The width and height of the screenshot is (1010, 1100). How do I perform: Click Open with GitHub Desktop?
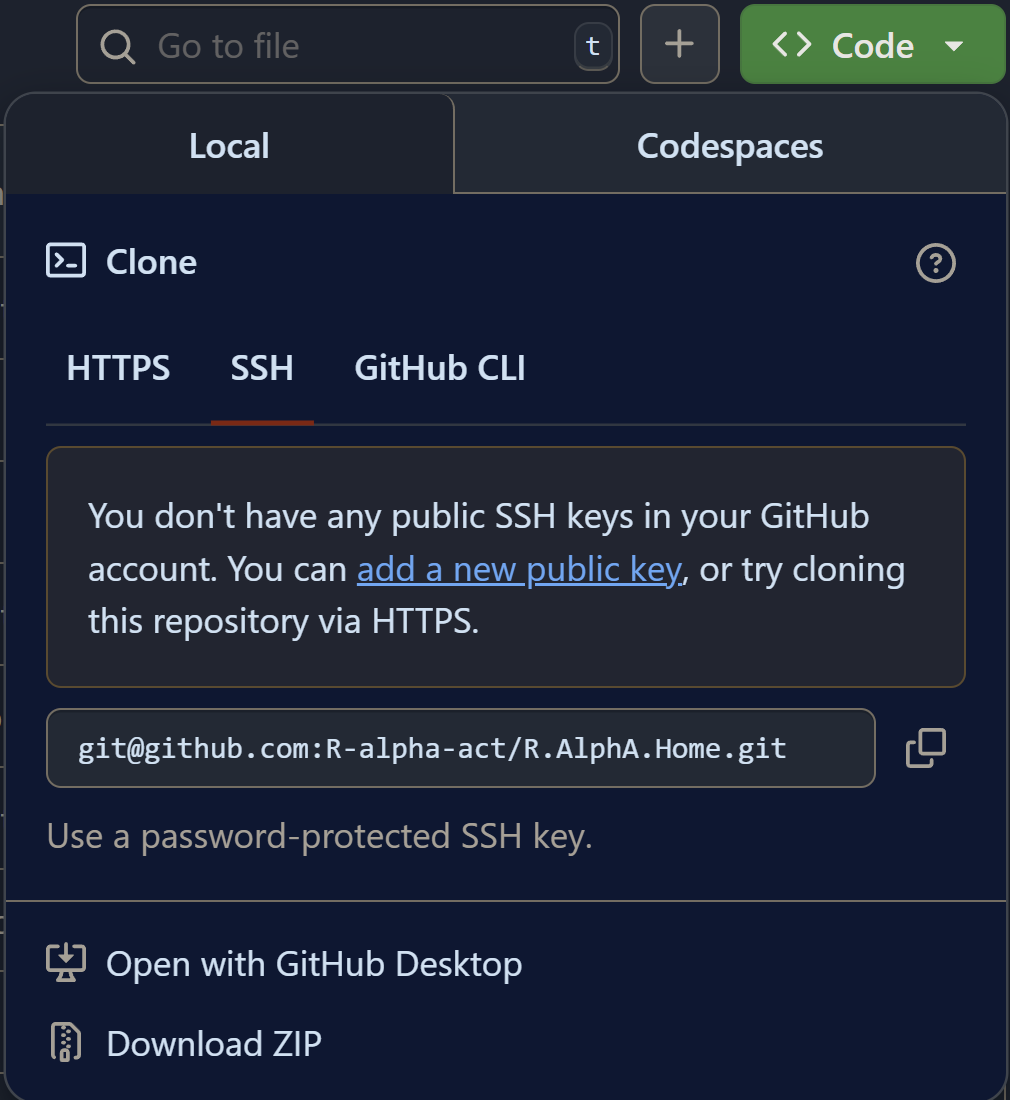click(314, 964)
